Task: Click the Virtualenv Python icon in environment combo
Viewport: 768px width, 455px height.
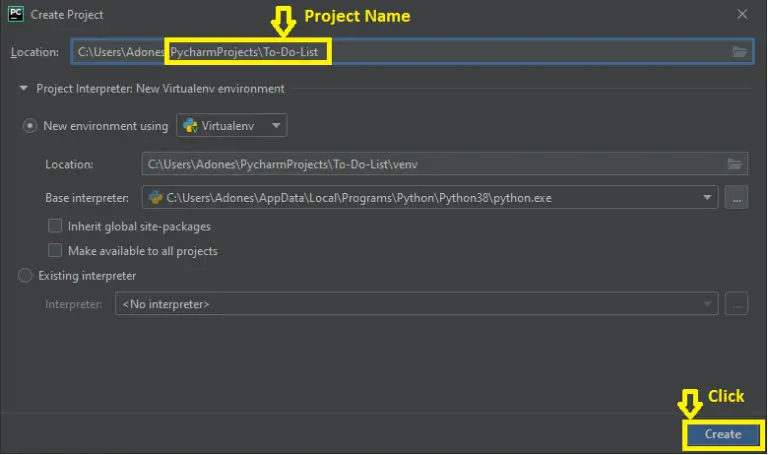Action: click(190, 126)
